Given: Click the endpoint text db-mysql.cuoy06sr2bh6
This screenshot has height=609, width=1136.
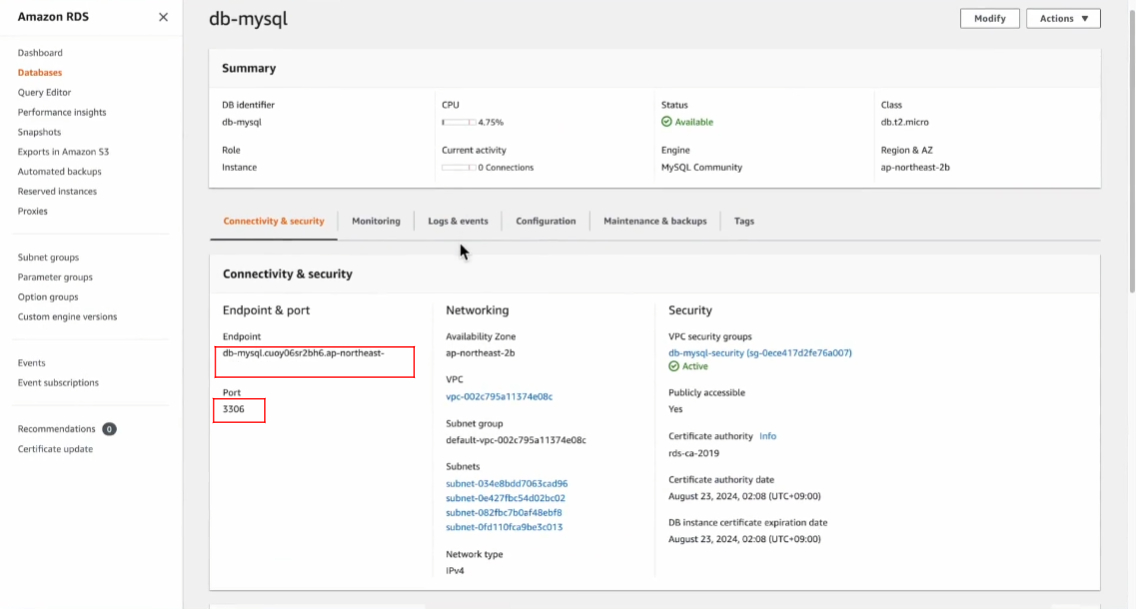Looking at the screenshot, I should [x=304, y=353].
